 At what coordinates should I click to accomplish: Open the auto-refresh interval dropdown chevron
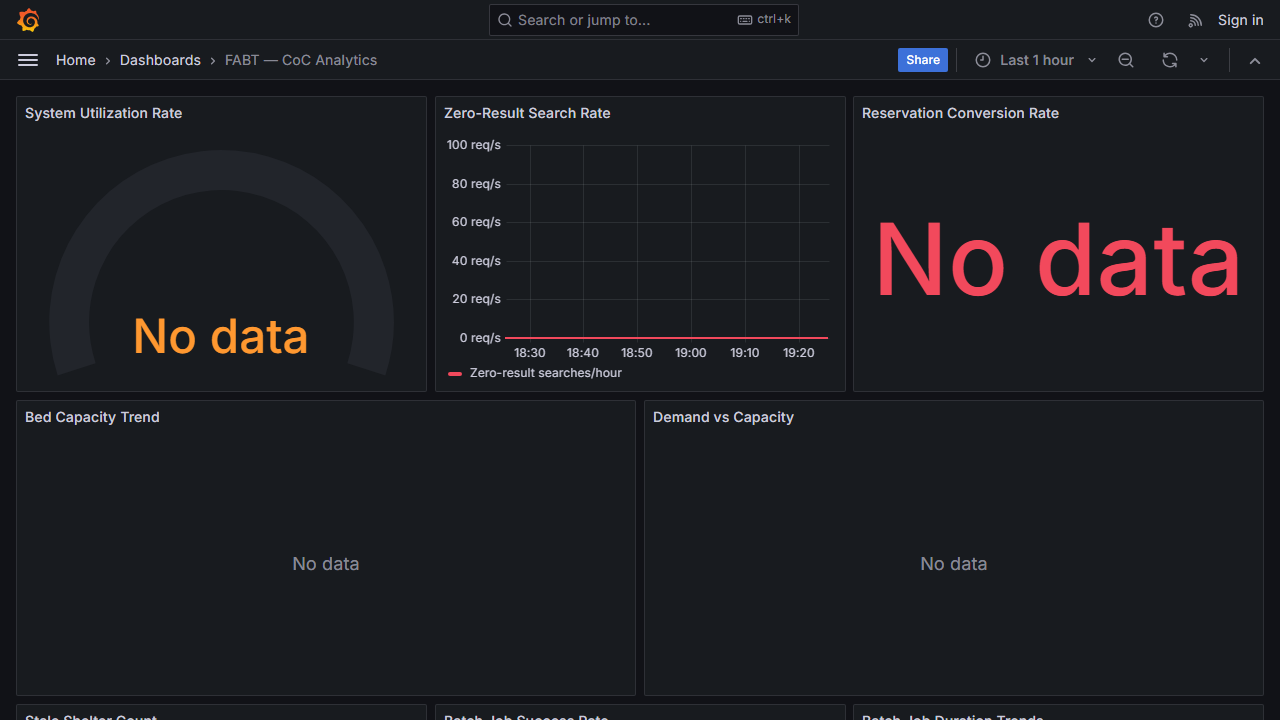[x=1204, y=60]
